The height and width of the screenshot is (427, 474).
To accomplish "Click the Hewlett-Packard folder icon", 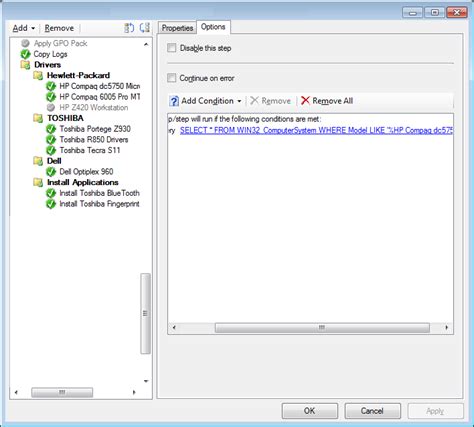I will [x=38, y=75].
